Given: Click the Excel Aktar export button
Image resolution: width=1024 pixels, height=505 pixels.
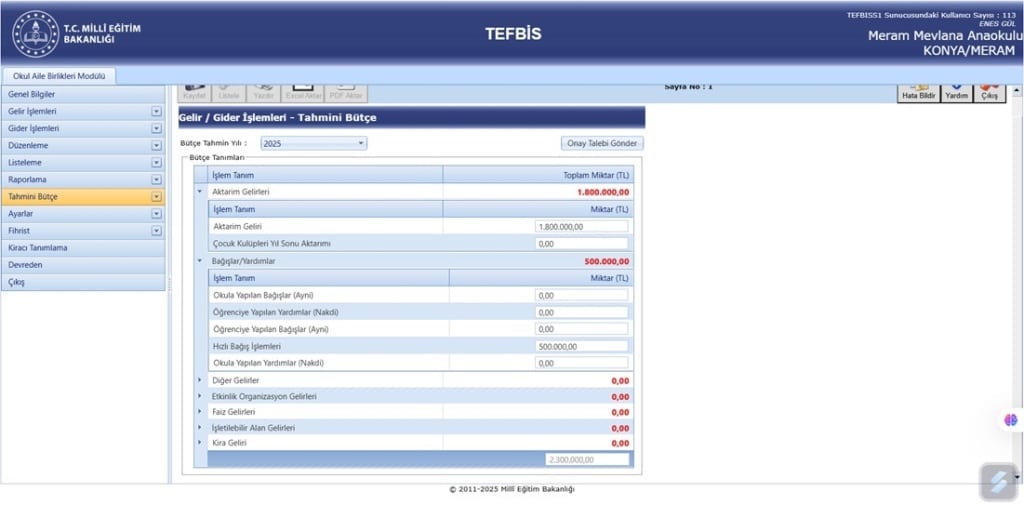Looking at the screenshot, I should click(x=303, y=93).
